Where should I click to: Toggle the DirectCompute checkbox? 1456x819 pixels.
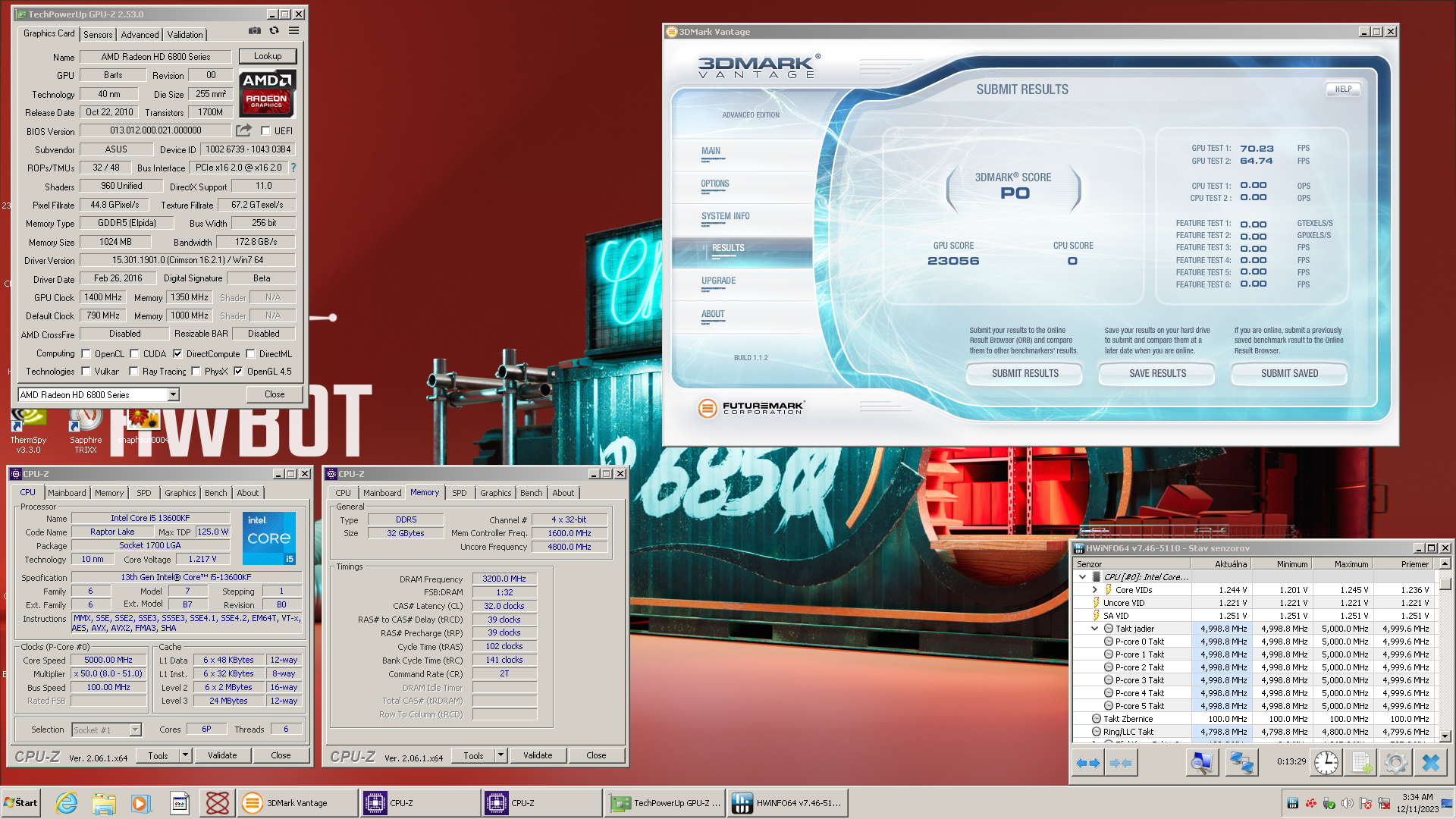tap(177, 353)
